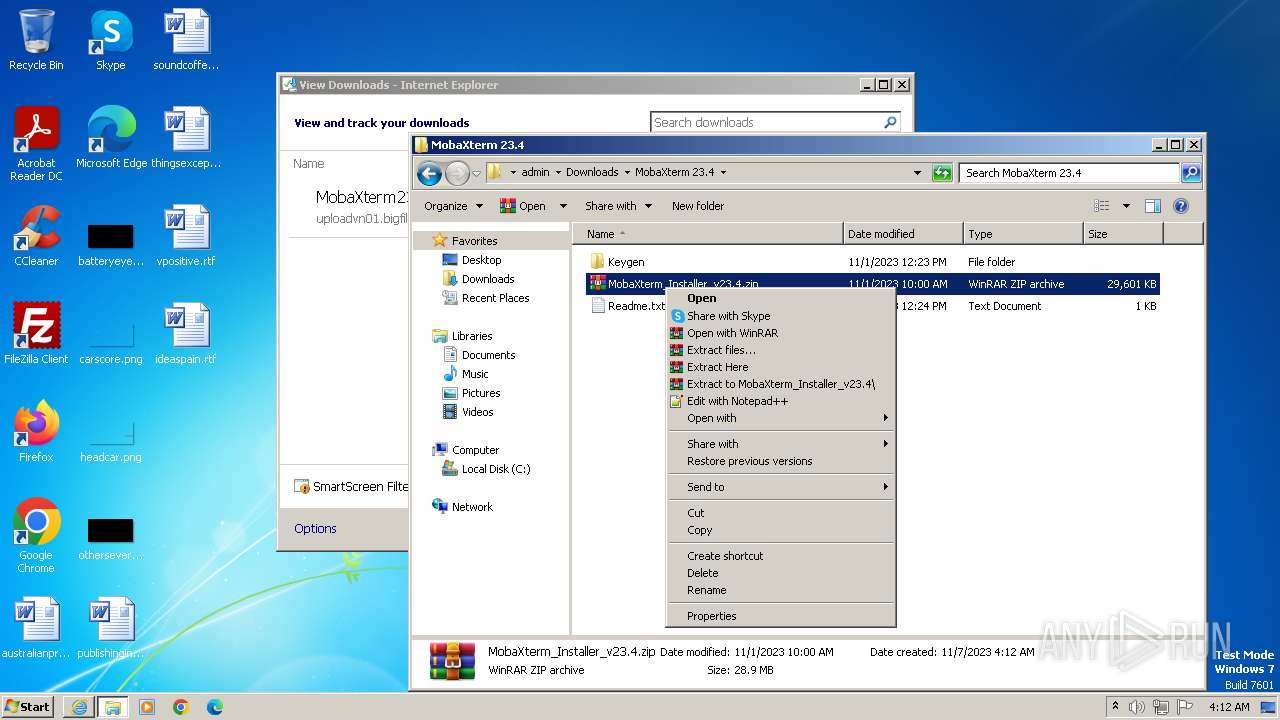The width and height of the screenshot is (1280, 720).
Task: Expand the Open button dropdown arrow
Action: point(562,206)
